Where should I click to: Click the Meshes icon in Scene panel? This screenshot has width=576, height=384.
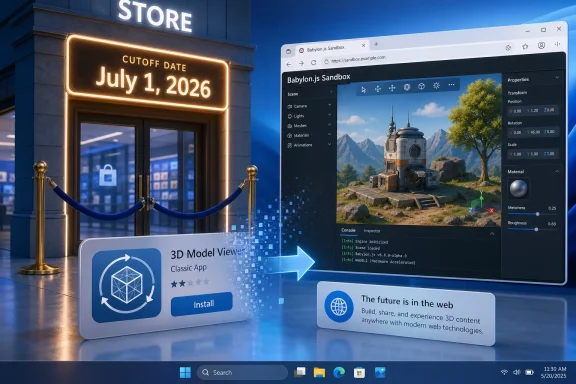(290, 126)
